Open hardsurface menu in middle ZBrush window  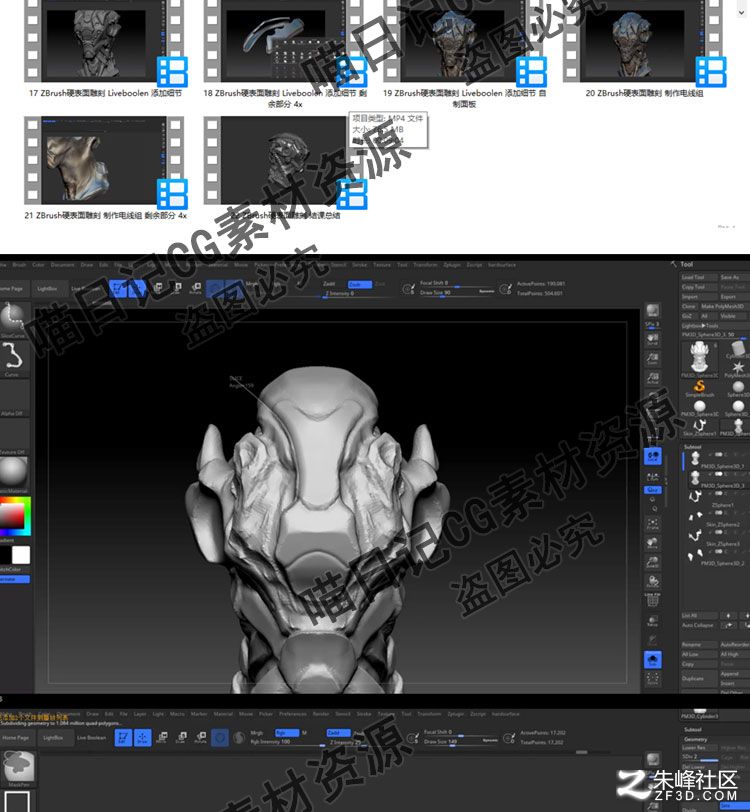501,265
